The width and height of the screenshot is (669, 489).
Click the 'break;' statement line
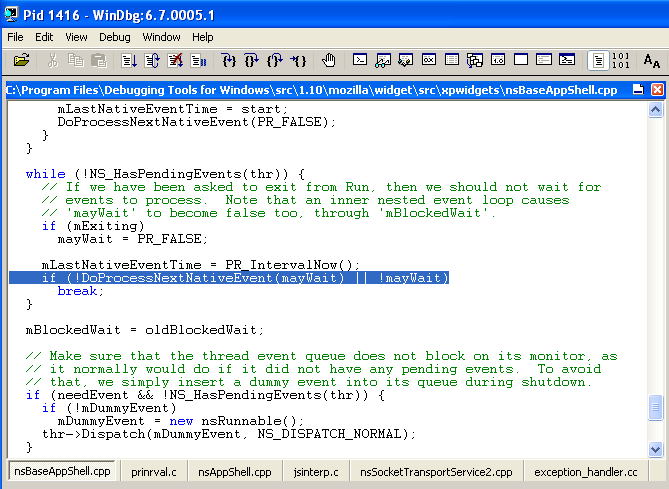(81, 291)
